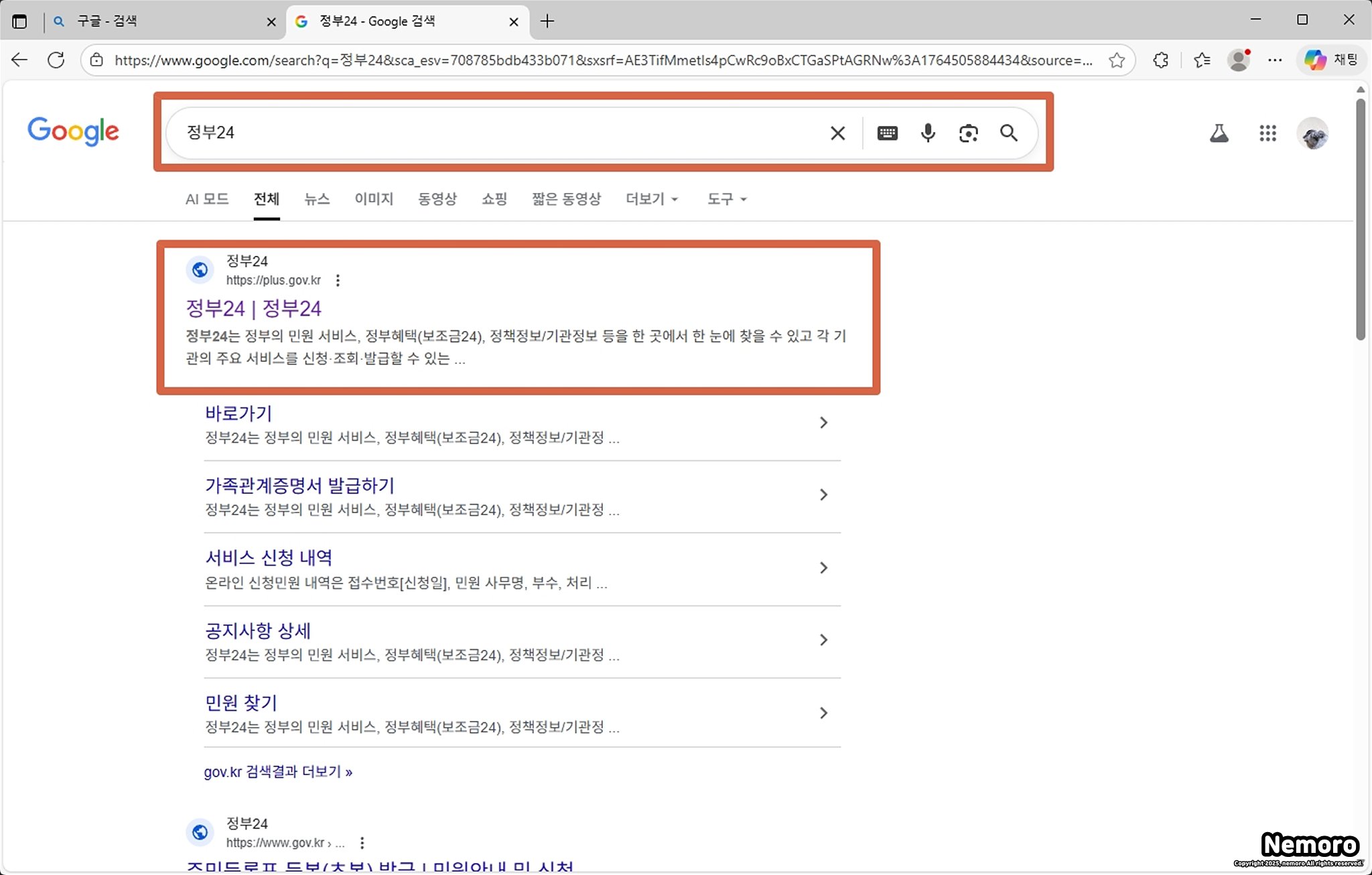Open the on-screen keyboard input tool
1372x875 pixels.
pos(887,133)
